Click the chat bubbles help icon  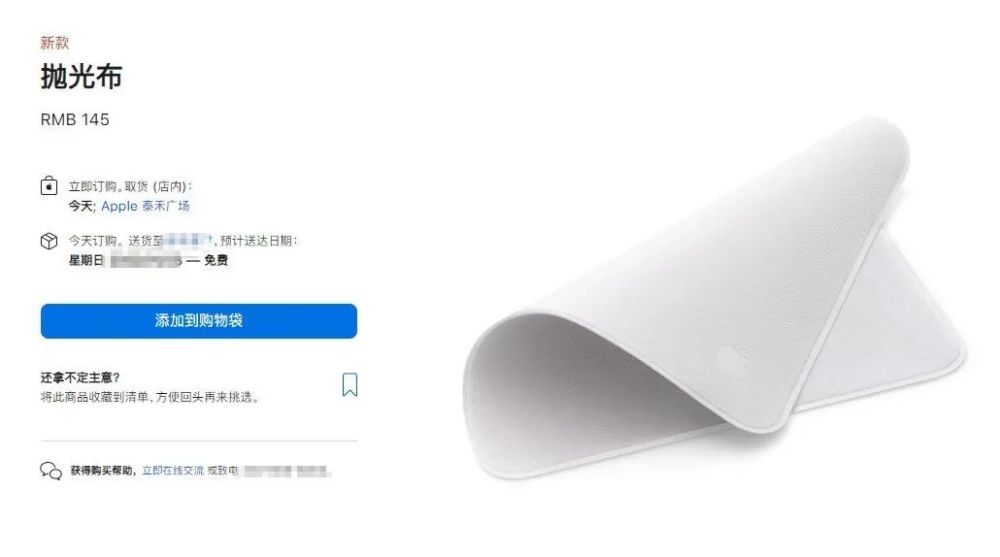point(51,471)
